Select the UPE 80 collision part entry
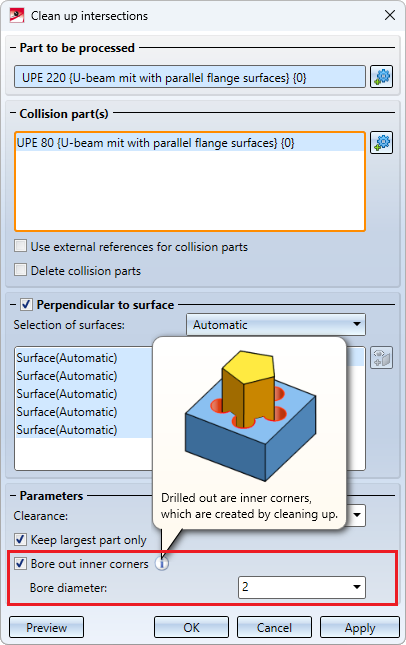 [x=190, y=143]
